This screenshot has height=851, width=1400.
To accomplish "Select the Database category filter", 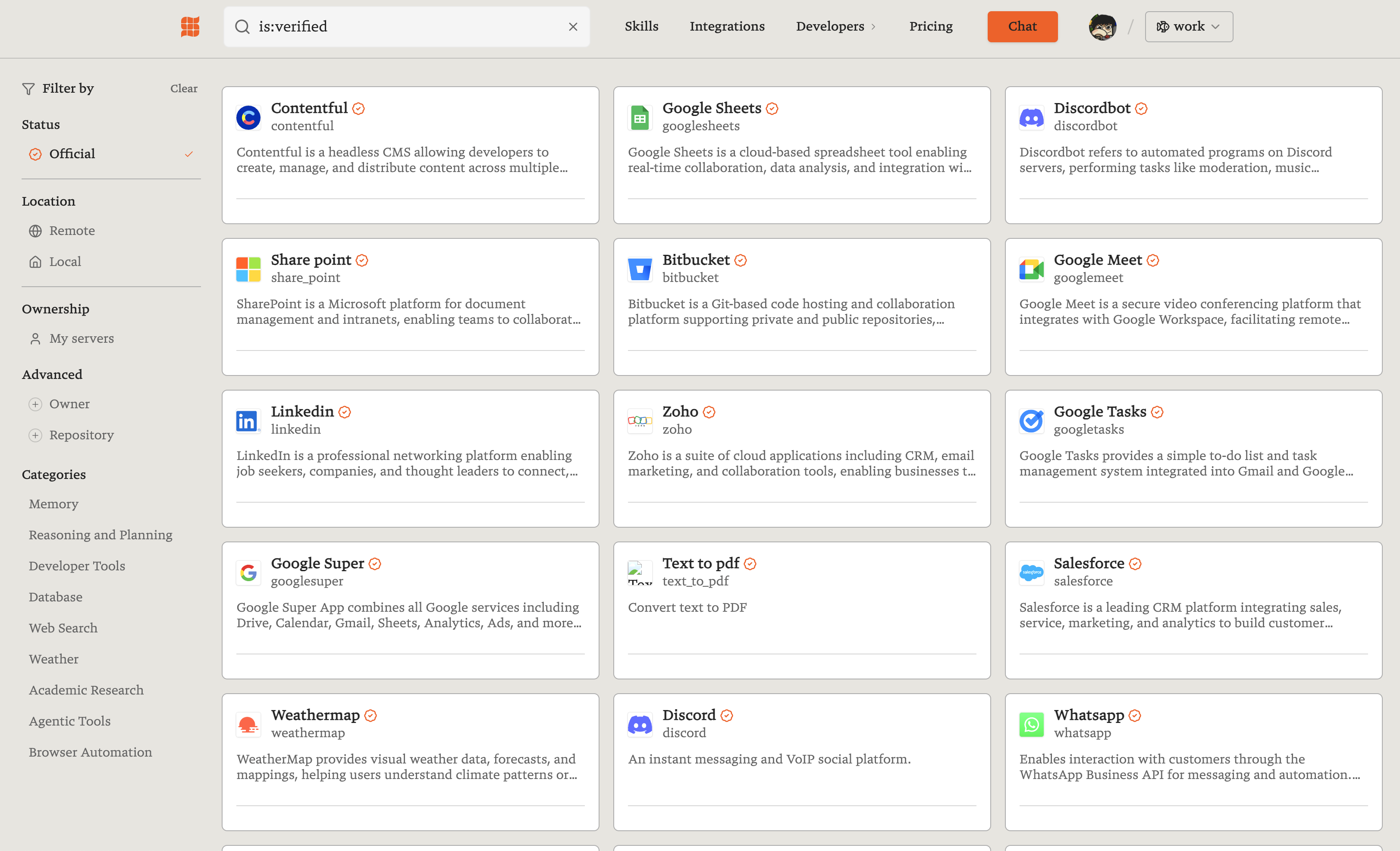I will tap(56, 597).
